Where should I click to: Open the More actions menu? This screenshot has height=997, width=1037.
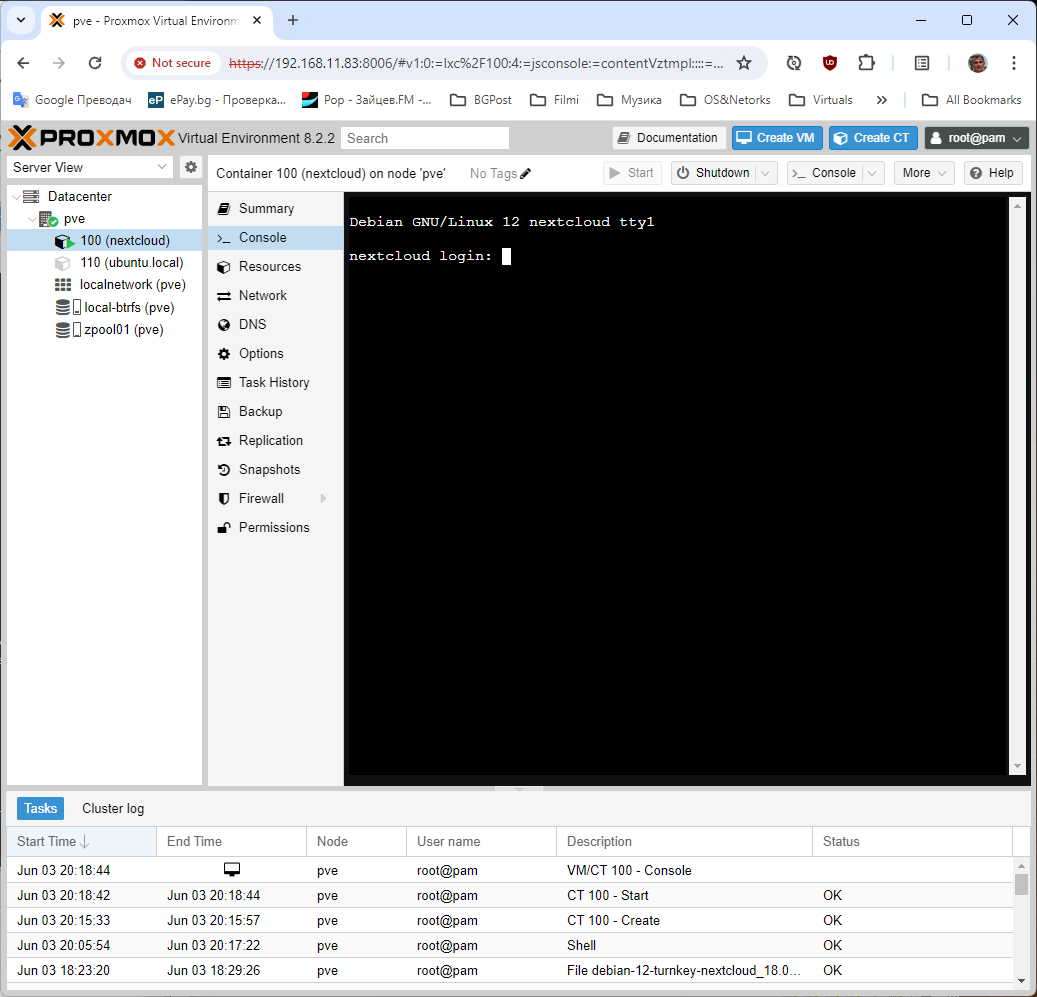tap(924, 173)
